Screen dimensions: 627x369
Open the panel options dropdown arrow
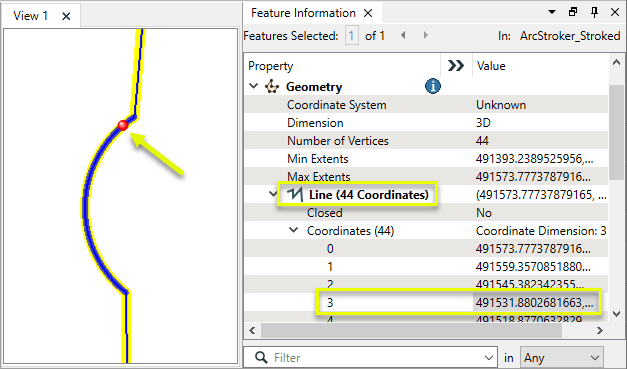point(552,12)
